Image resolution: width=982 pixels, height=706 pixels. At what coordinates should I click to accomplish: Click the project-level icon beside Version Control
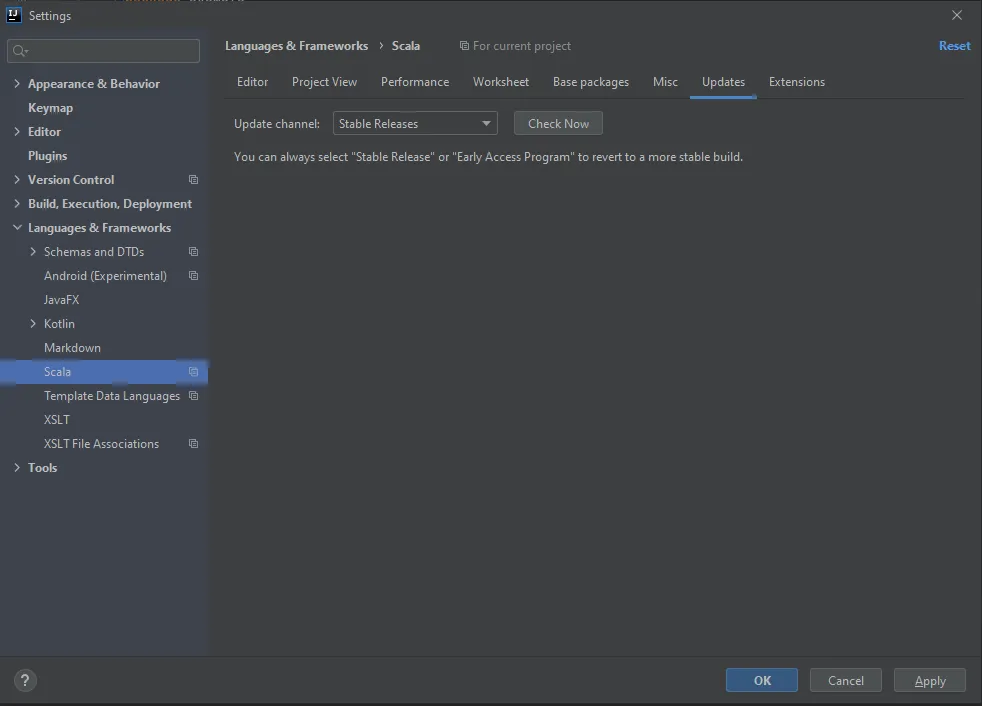[194, 180]
